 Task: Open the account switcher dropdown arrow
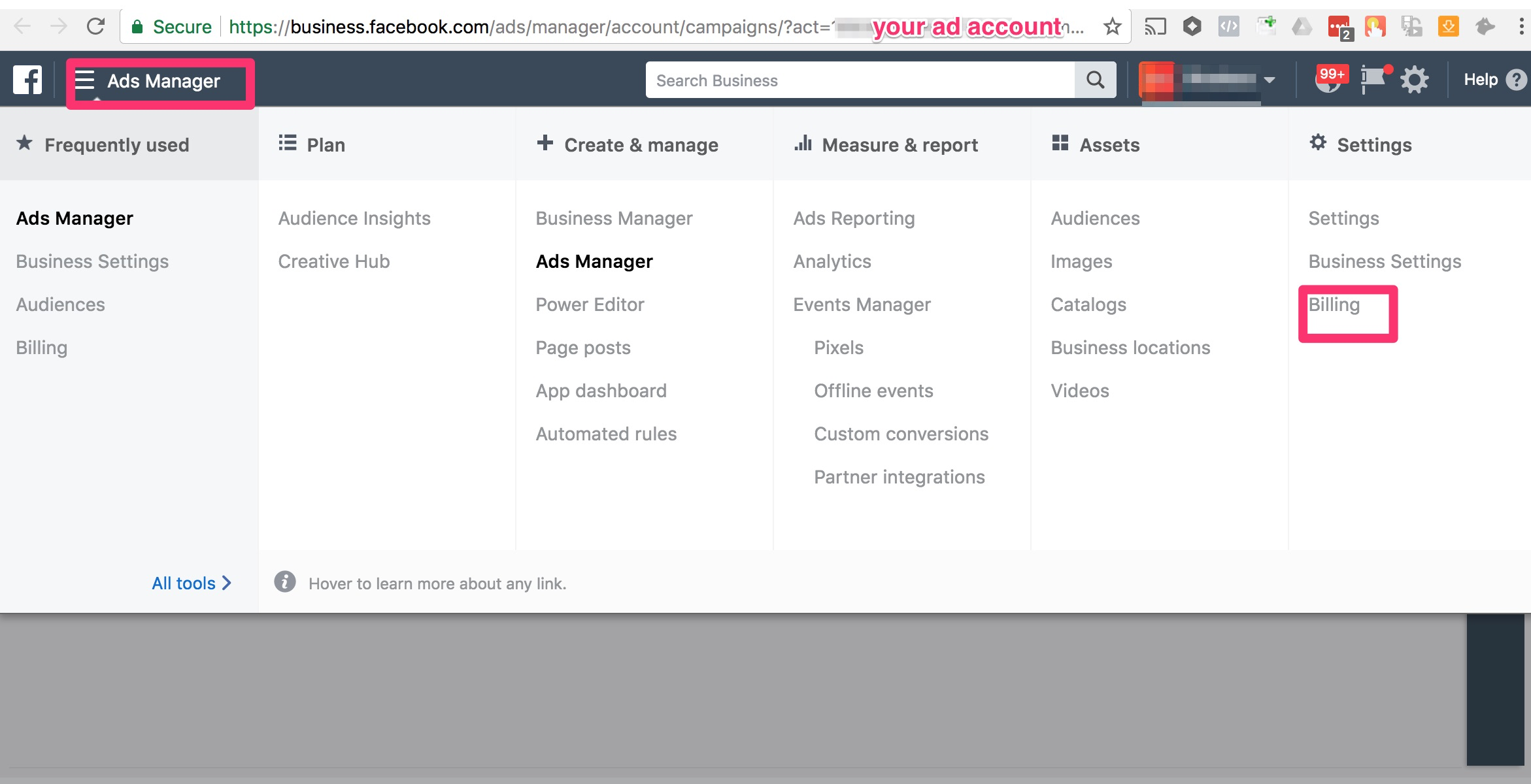1270,80
